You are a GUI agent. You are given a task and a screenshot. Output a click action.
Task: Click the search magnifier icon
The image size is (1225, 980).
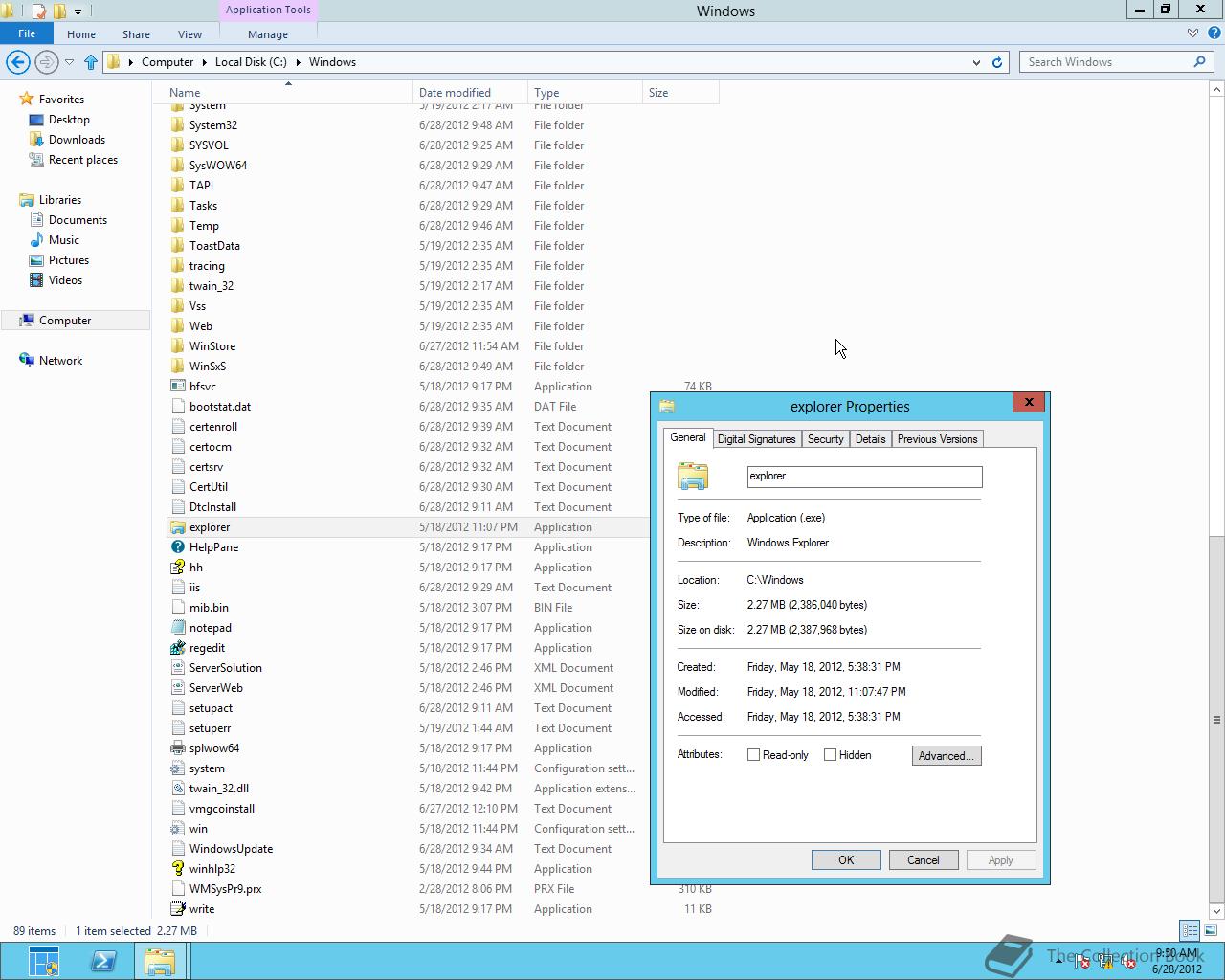1199,62
